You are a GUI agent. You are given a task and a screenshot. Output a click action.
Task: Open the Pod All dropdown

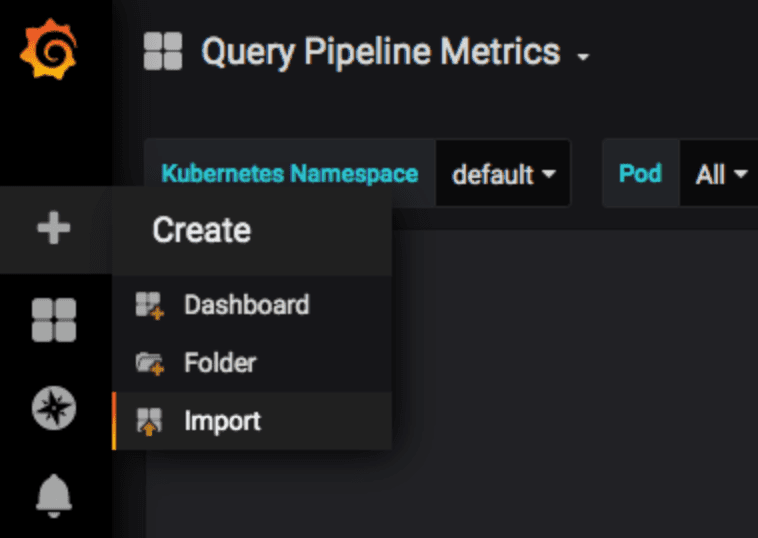(720, 174)
